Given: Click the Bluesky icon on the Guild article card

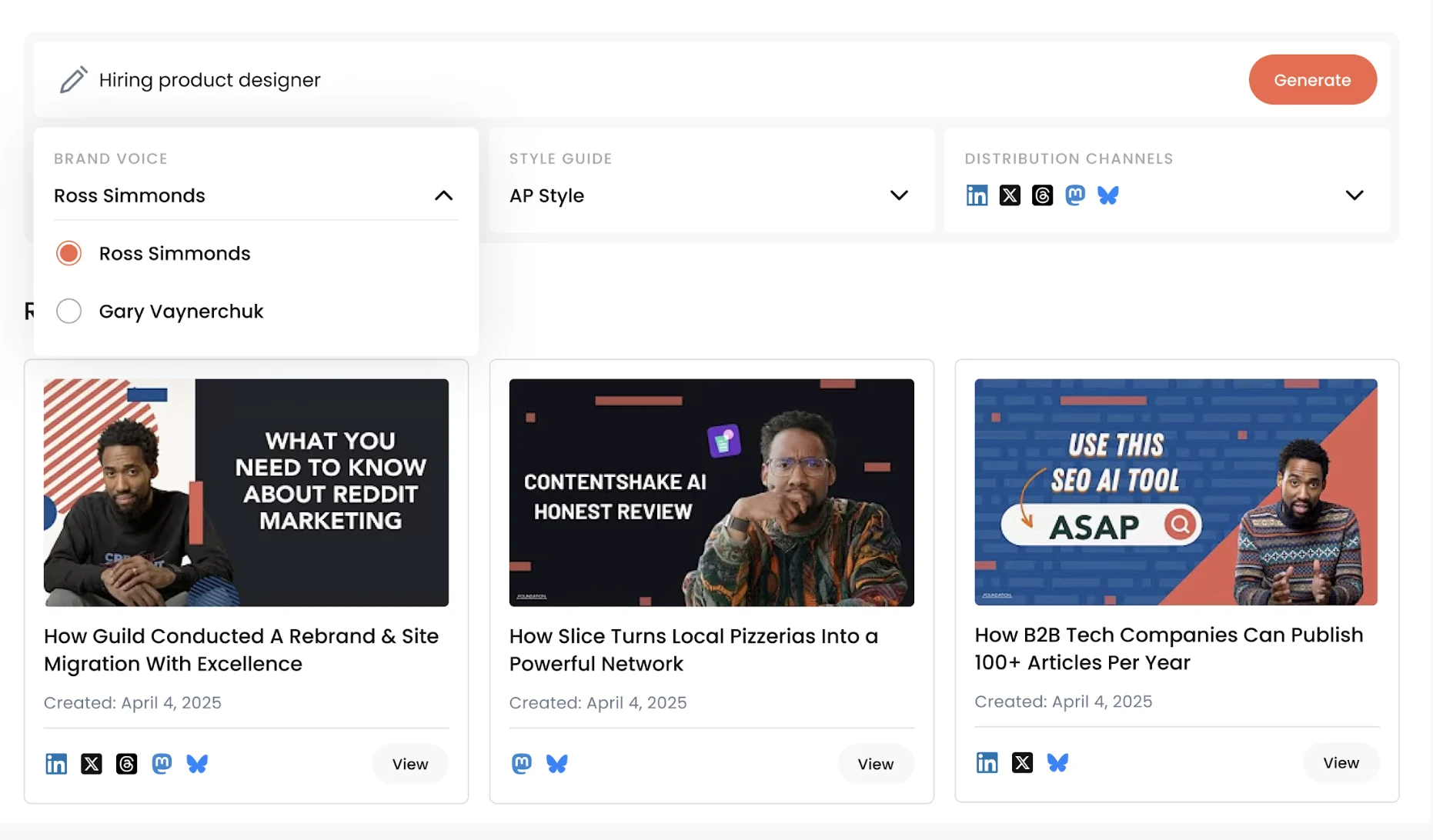Looking at the screenshot, I should (197, 763).
